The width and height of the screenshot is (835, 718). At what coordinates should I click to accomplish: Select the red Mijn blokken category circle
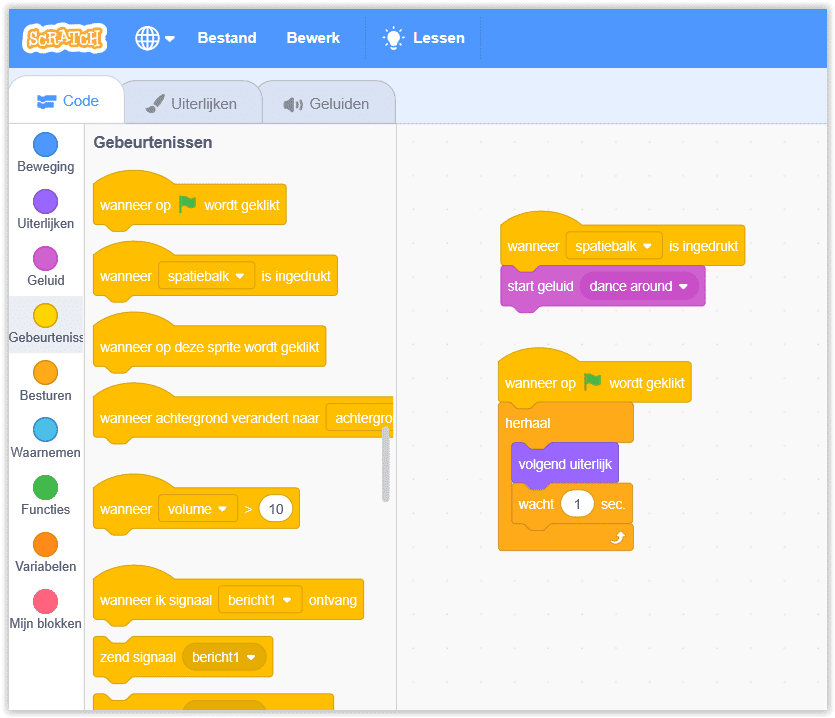45,601
